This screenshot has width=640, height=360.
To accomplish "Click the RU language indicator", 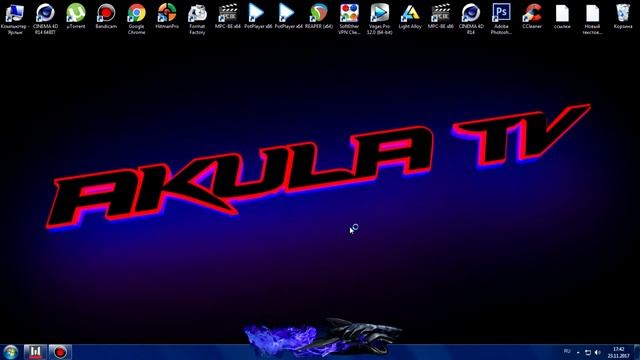I will click(567, 351).
